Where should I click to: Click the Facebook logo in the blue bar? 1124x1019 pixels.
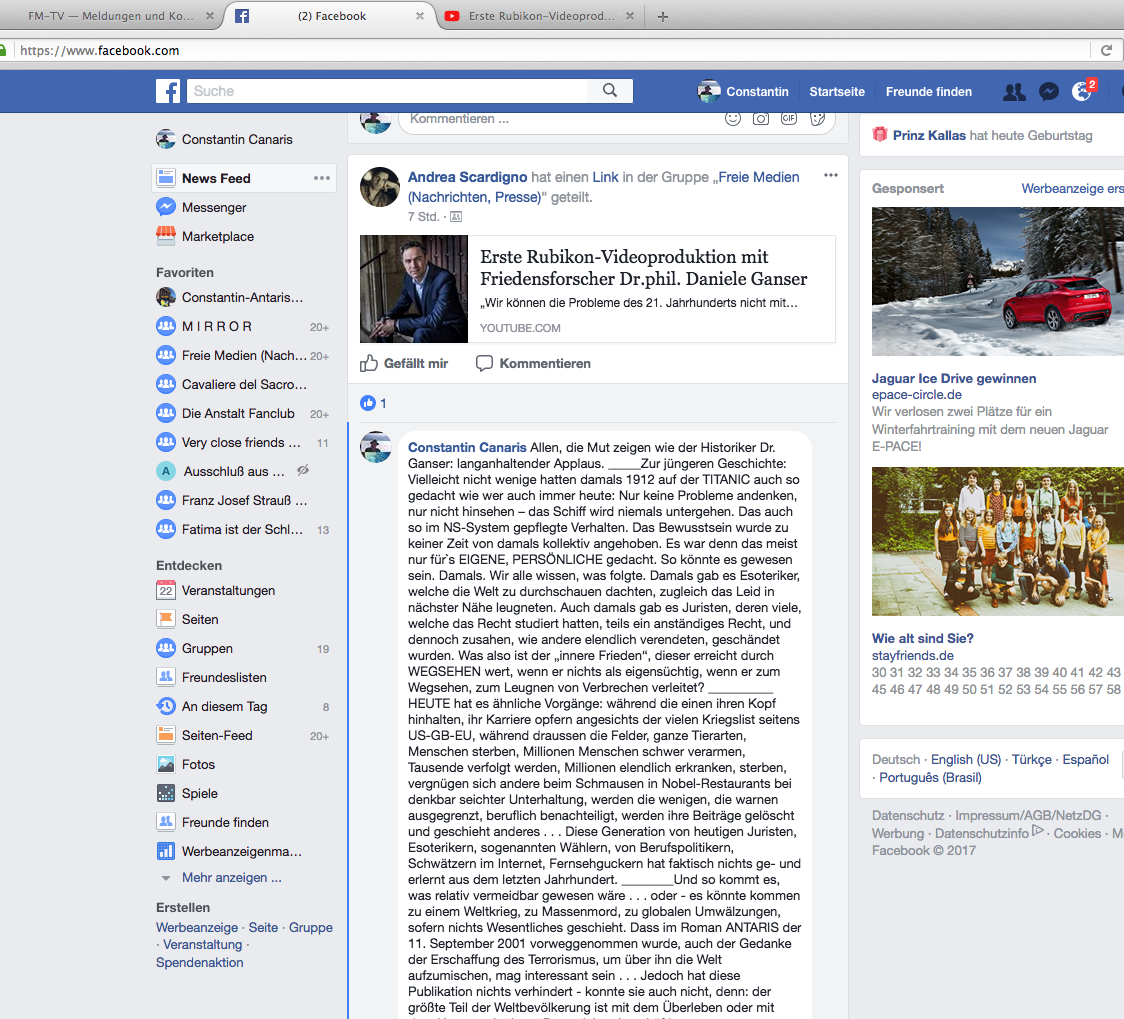(x=168, y=91)
